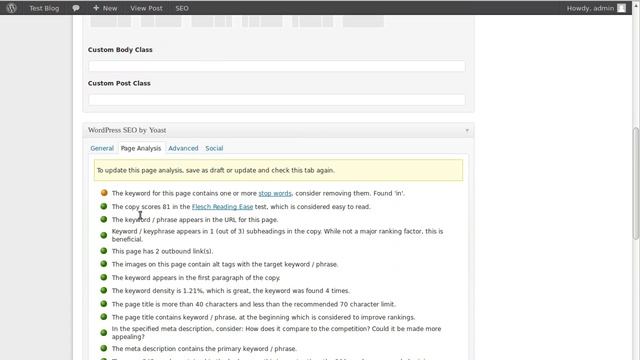Open the WordPress logo menu
Viewport: 640px width, 360px height.
click(x=11, y=8)
